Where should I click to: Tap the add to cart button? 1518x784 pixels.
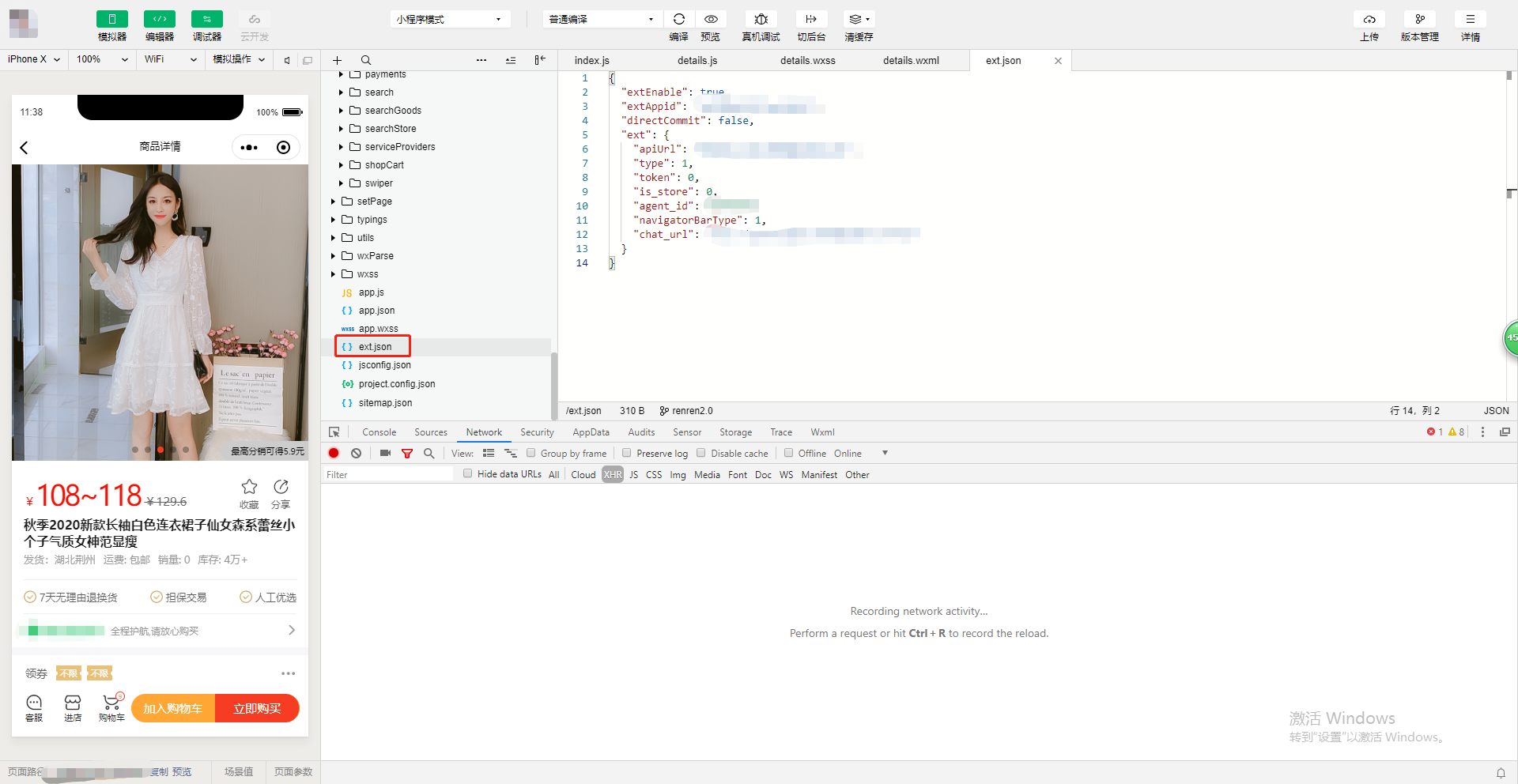[173, 708]
